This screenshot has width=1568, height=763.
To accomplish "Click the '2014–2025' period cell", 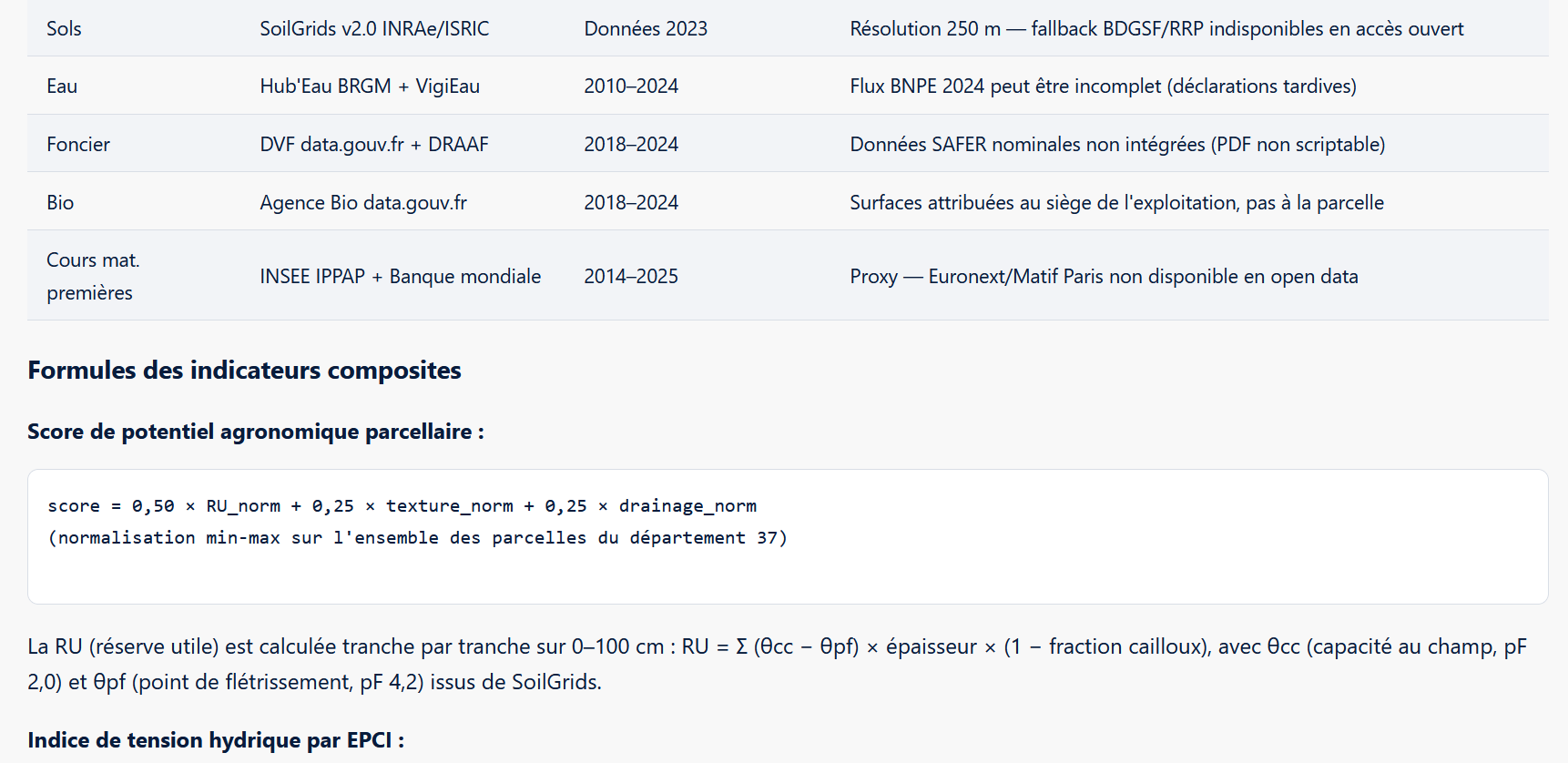I will point(631,276).
